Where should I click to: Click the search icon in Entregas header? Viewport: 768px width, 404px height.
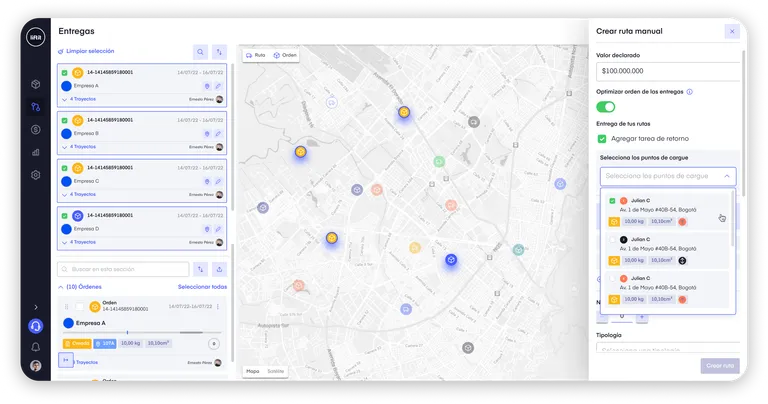point(201,51)
